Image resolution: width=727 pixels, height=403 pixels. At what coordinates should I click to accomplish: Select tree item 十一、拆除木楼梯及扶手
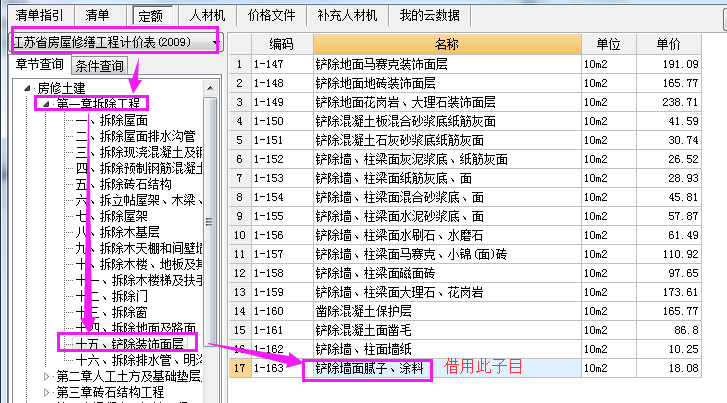coord(139,280)
